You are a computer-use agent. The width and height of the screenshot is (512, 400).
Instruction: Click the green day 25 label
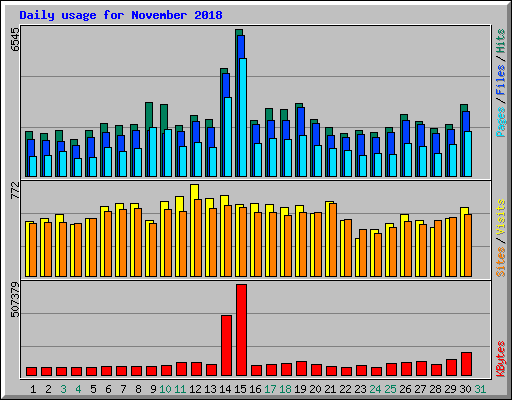coord(390,389)
